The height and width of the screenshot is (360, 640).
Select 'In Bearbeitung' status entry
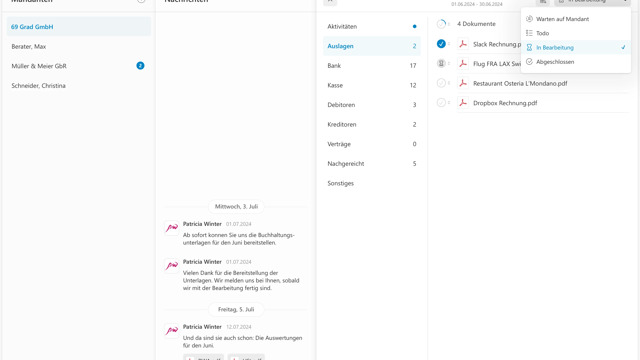click(576, 47)
